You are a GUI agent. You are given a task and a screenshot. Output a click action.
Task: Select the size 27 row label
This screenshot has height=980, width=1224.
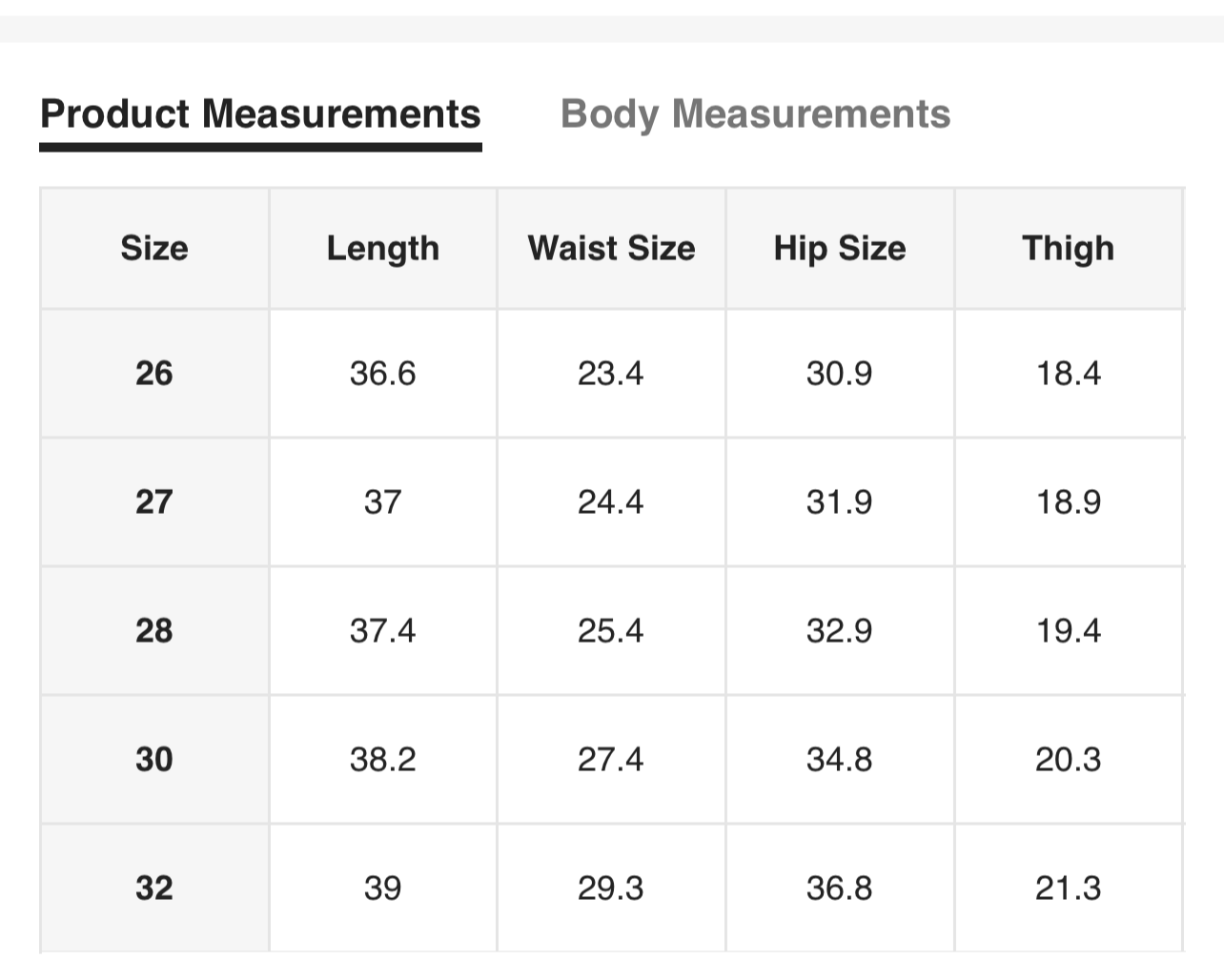(x=154, y=501)
